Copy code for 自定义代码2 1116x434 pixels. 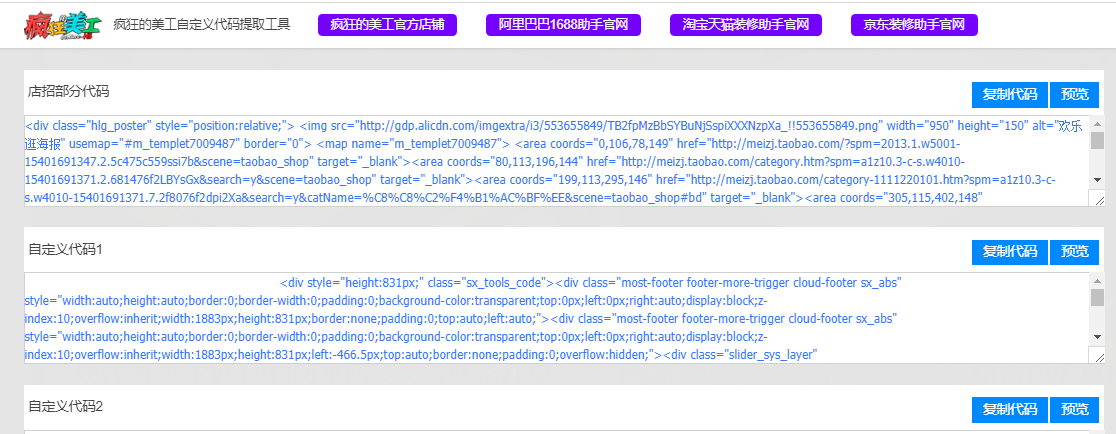coord(1009,410)
